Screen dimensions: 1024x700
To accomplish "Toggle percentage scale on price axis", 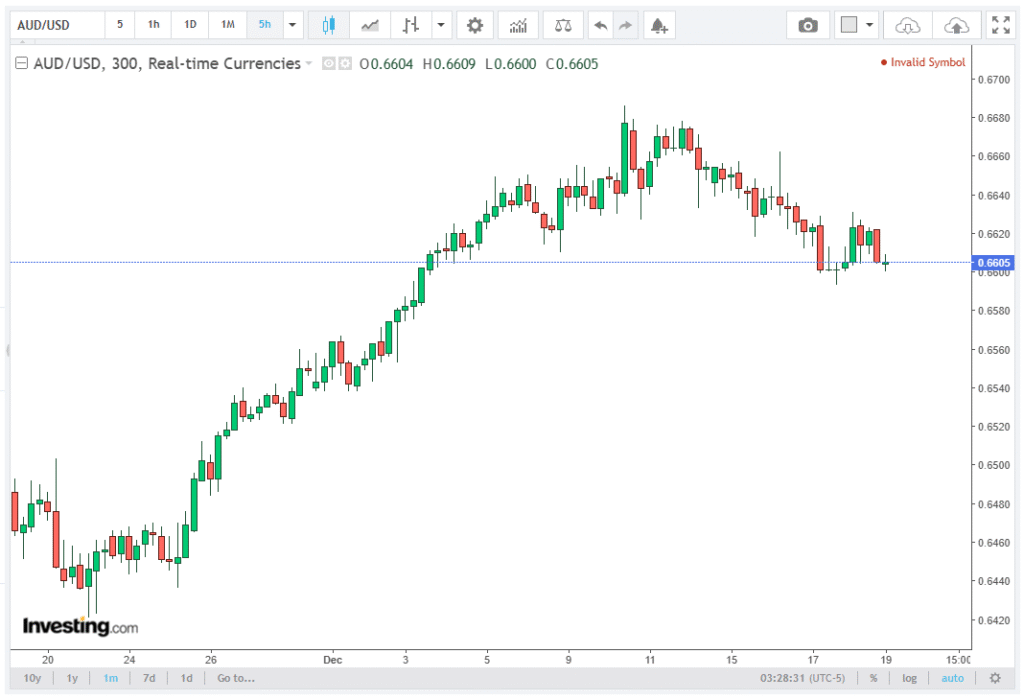I will 873,678.
